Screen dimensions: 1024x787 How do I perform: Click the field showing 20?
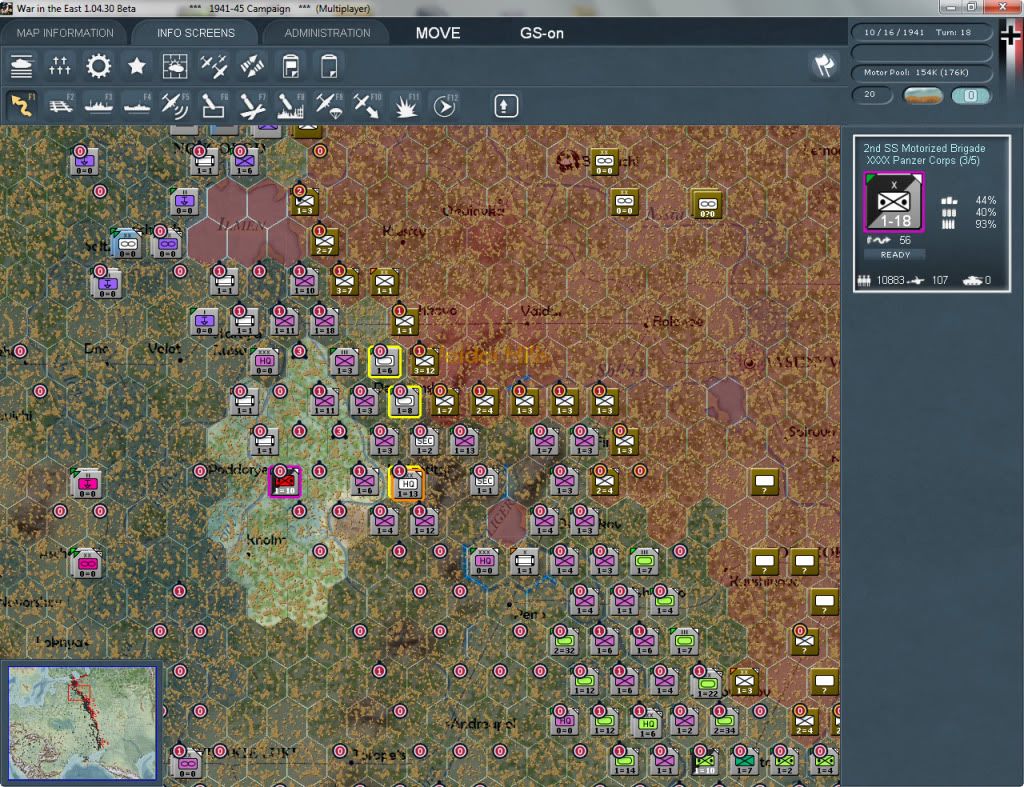click(x=871, y=95)
